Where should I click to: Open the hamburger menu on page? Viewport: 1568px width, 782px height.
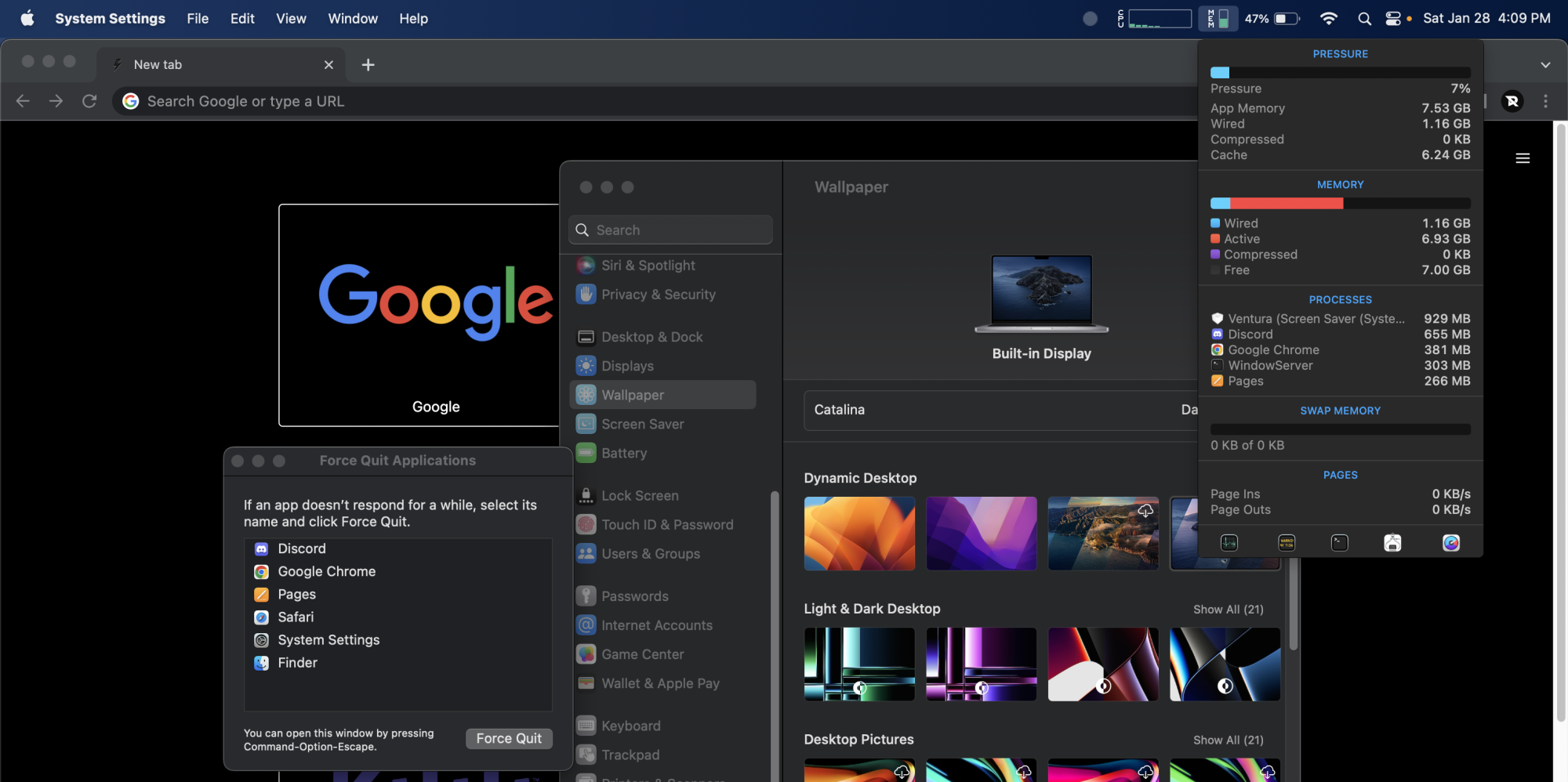[x=1523, y=158]
